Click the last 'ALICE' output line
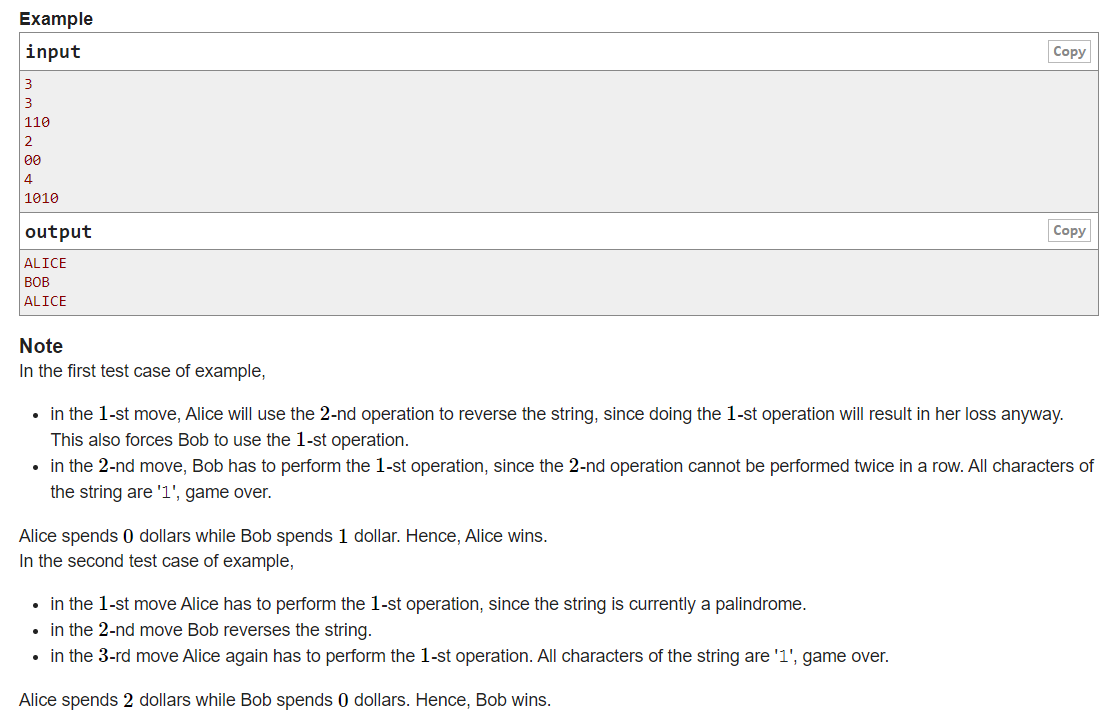The height and width of the screenshot is (720, 1108). 45,301
